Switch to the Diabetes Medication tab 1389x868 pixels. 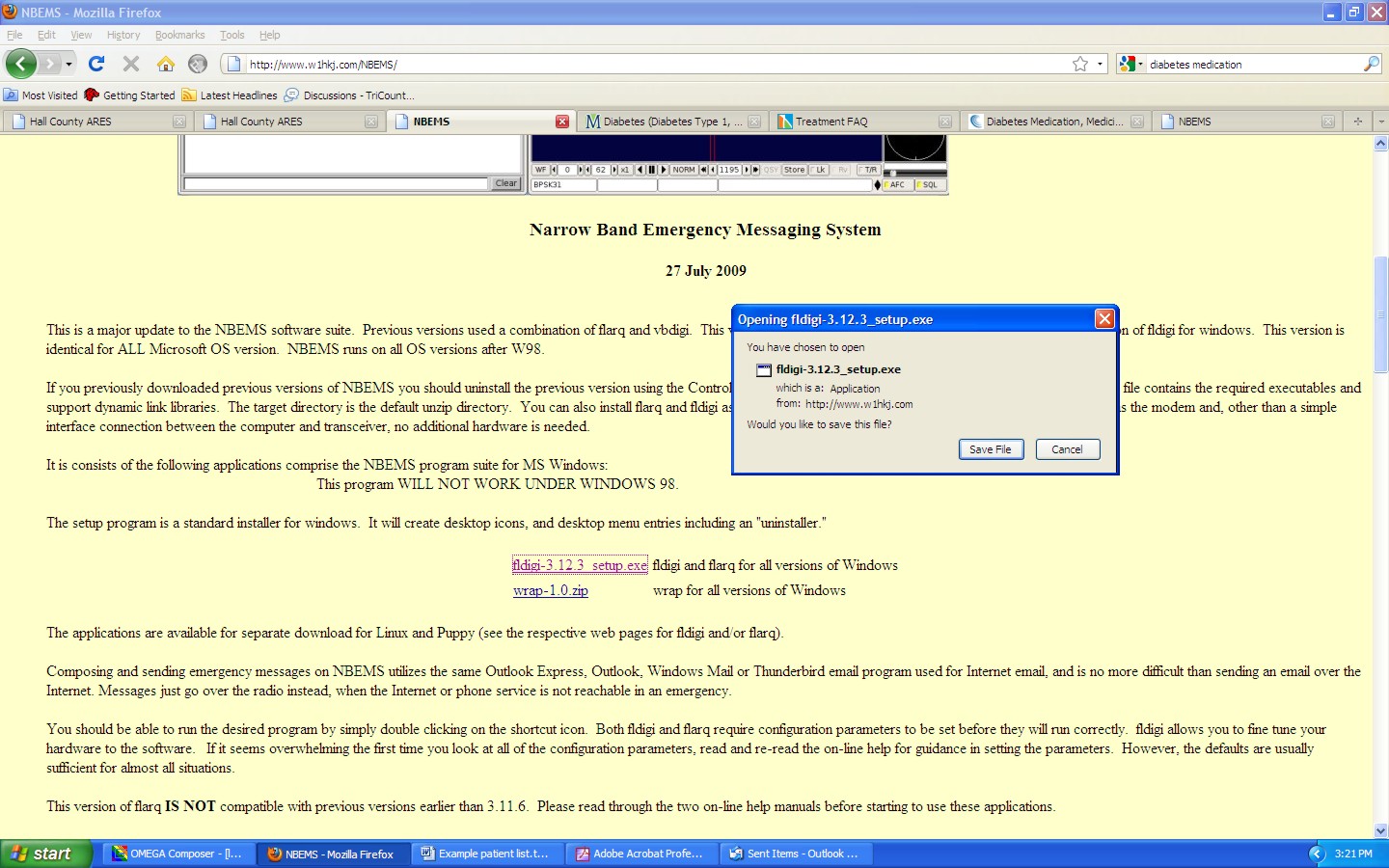[x=1054, y=122]
